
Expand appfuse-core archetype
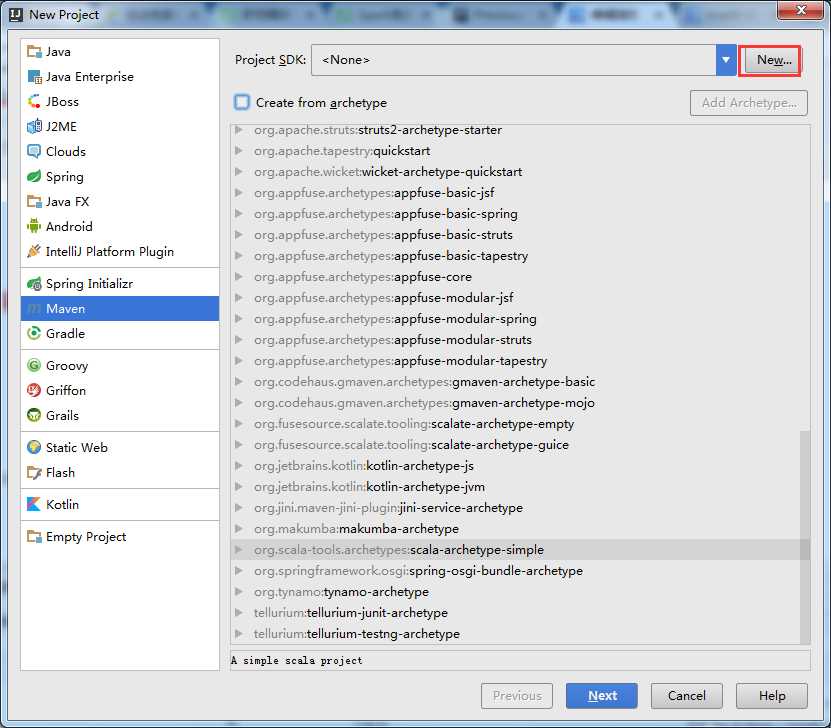pyautogui.click(x=238, y=277)
